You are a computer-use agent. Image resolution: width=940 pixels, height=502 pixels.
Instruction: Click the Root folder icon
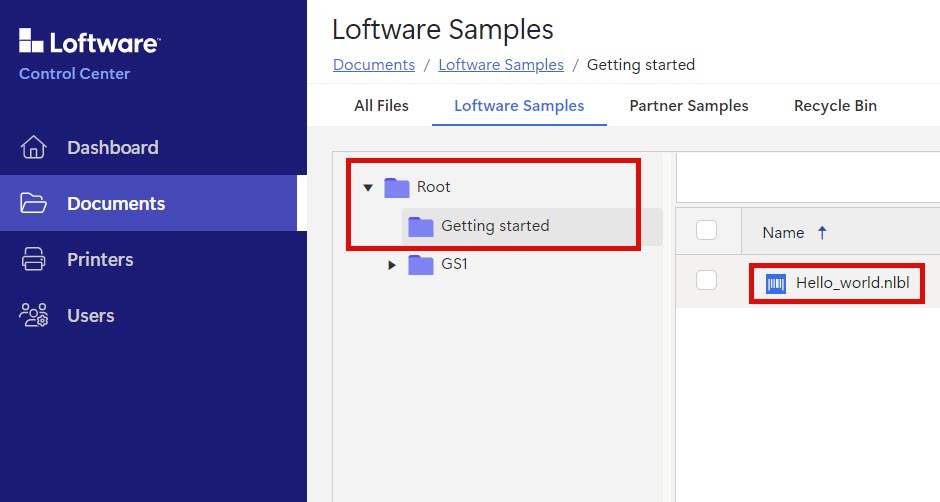[397, 187]
